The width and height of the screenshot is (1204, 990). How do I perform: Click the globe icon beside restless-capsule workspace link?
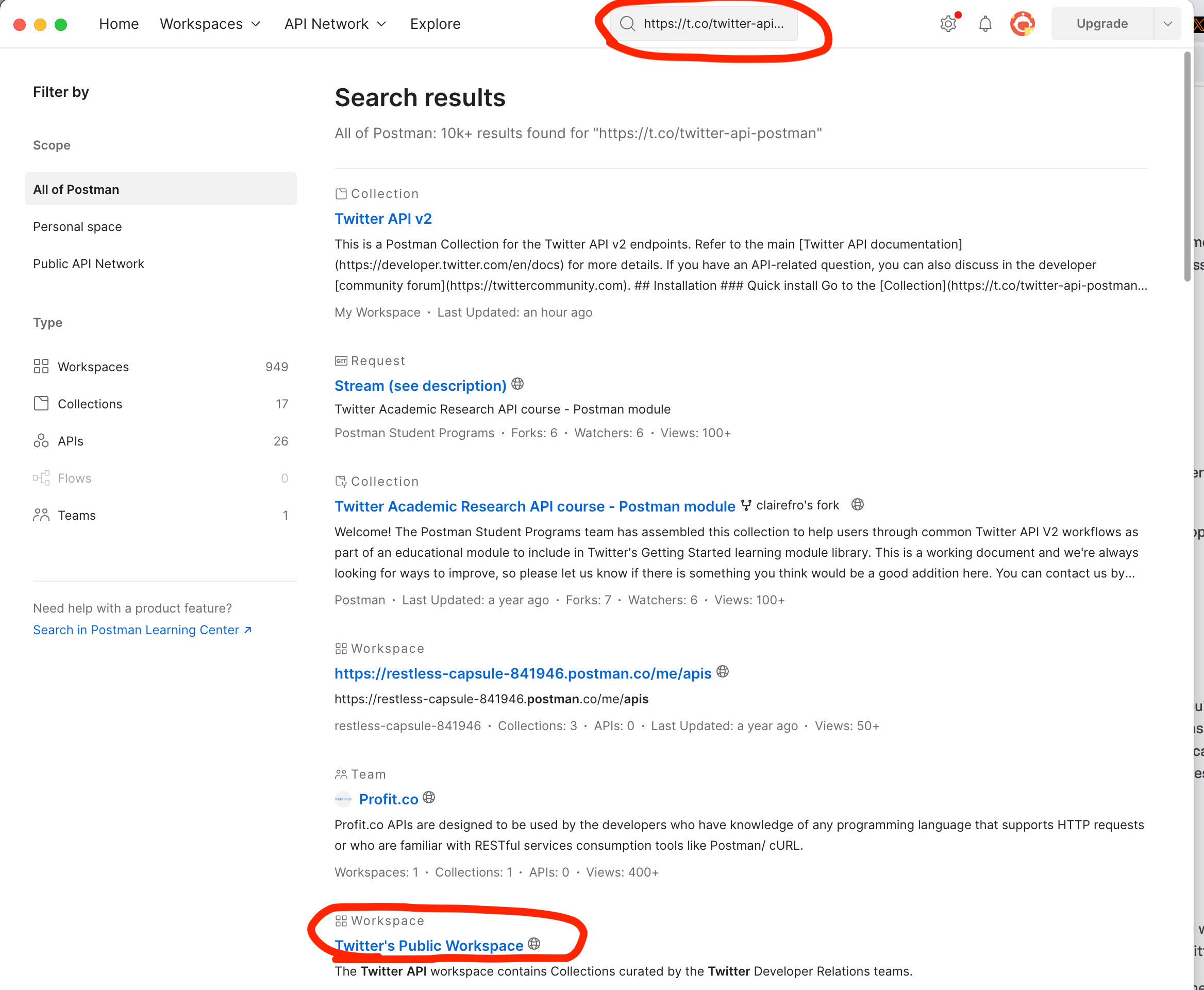coord(722,671)
